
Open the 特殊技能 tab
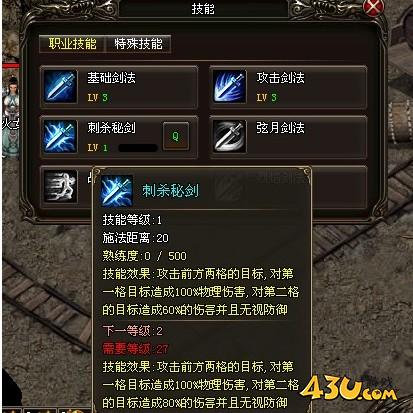click(x=138, y=44)
